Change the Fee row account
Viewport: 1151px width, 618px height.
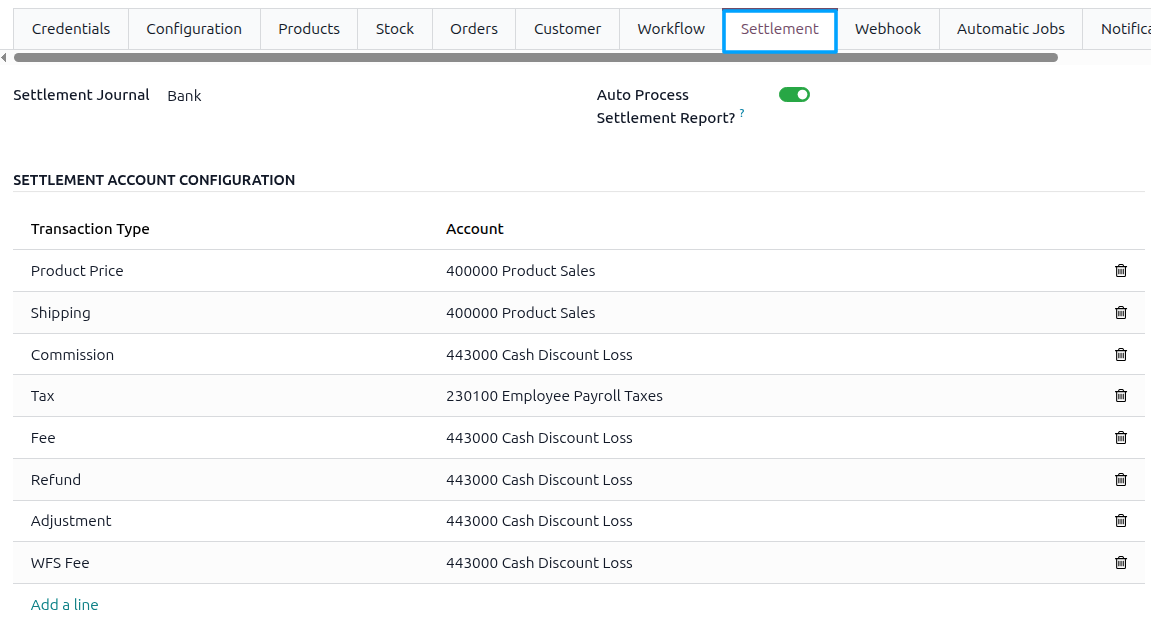[539, 437]
